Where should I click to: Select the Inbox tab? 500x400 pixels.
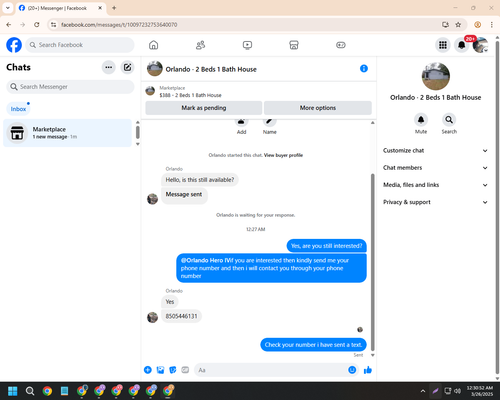[x=18, y=109]
